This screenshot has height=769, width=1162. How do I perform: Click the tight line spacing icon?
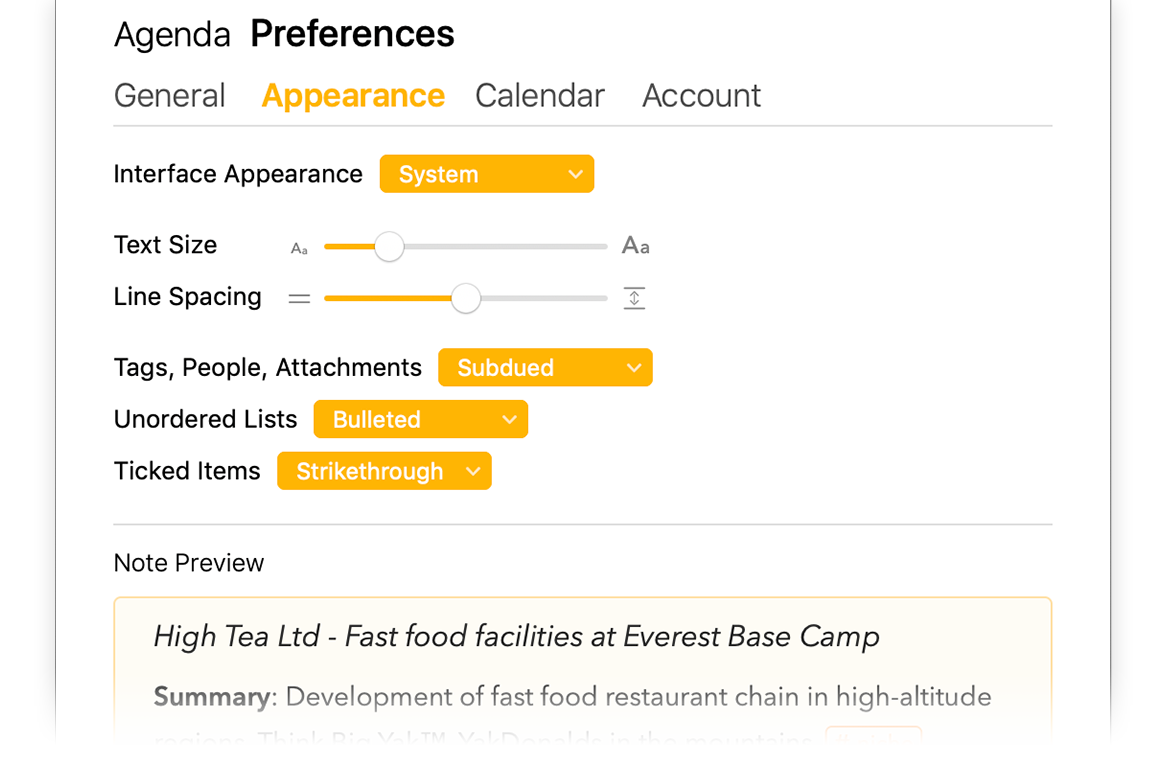(x=299, y=299)
